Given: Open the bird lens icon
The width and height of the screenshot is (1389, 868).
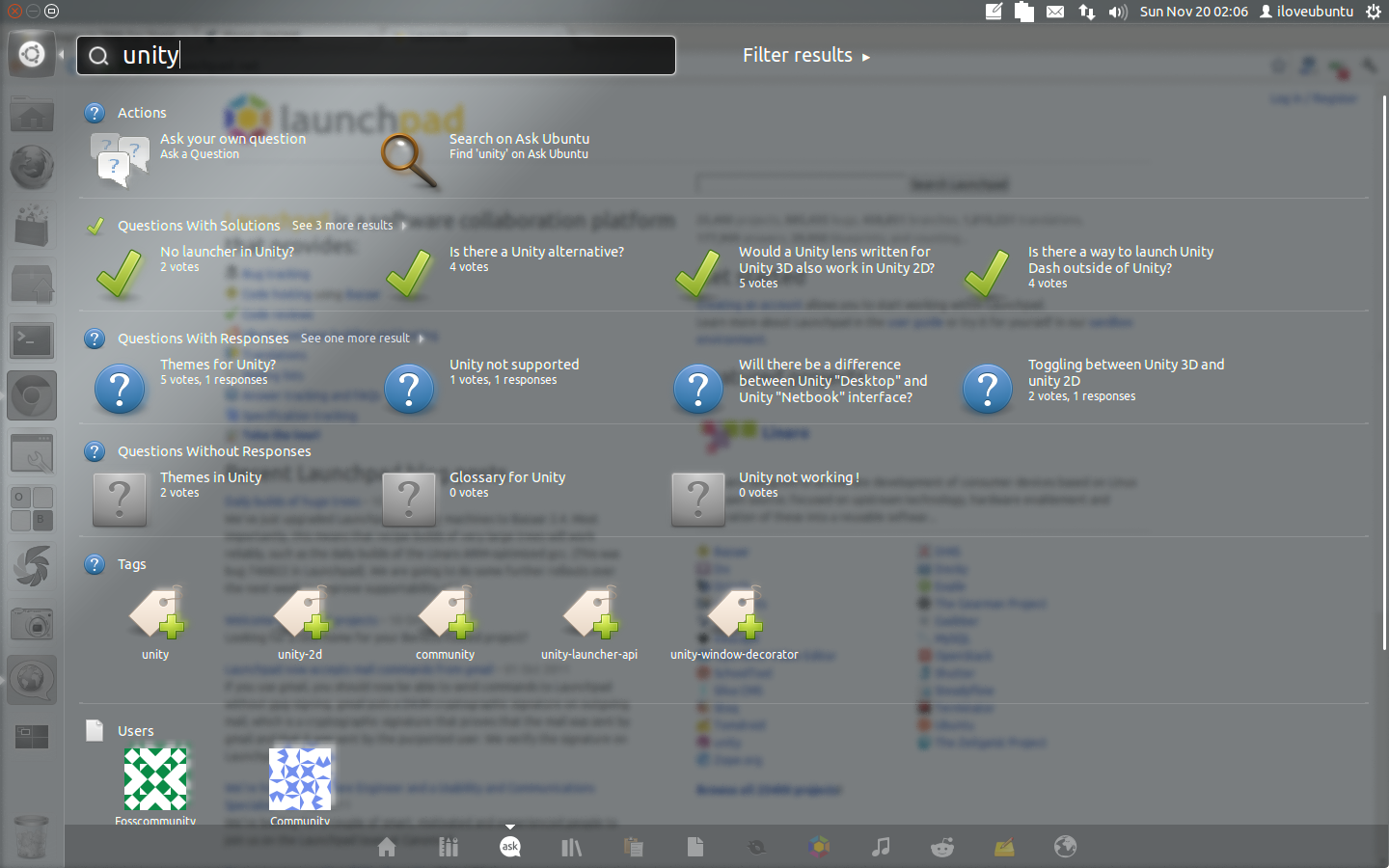Looking at the screenshot, I should [x=757, y=847].
